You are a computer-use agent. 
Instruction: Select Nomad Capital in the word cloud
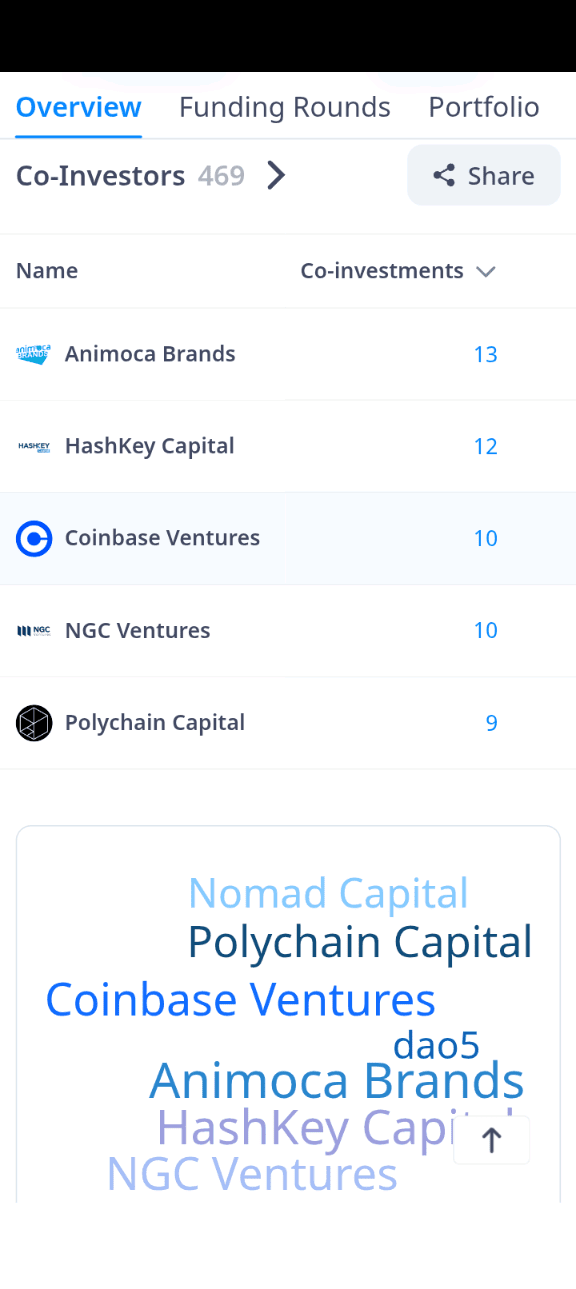point(328,893)
